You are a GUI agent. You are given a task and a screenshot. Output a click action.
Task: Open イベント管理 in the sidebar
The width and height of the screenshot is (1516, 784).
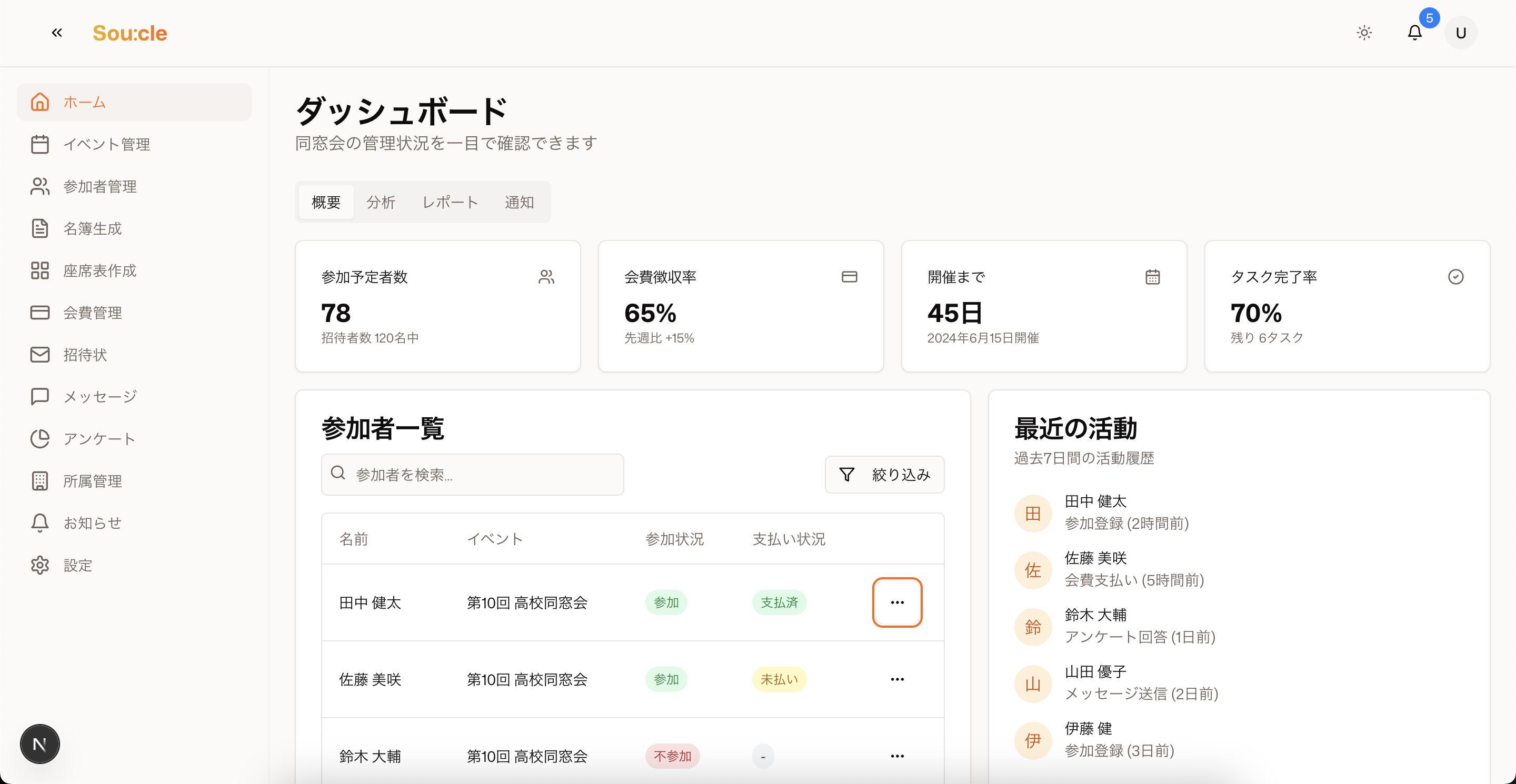point(106,144)
